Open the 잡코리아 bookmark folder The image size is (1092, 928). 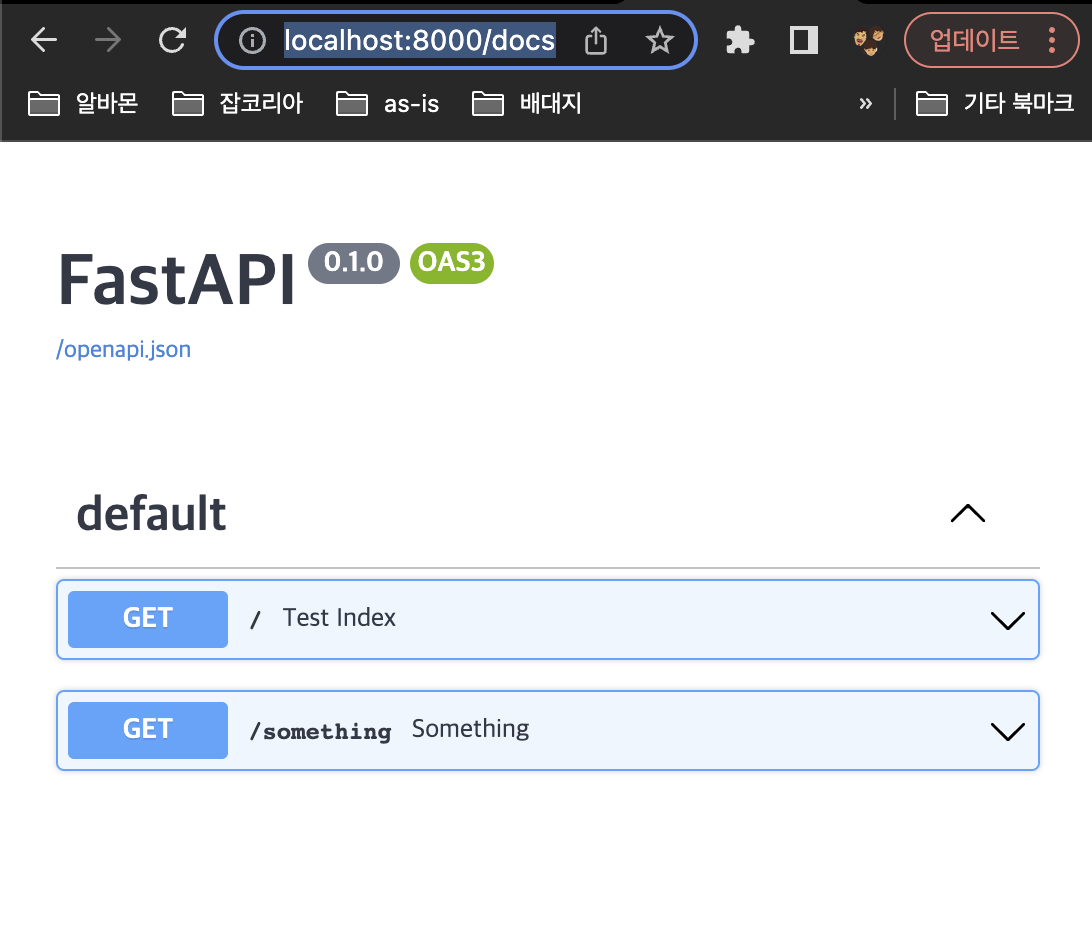pos(237,104)
